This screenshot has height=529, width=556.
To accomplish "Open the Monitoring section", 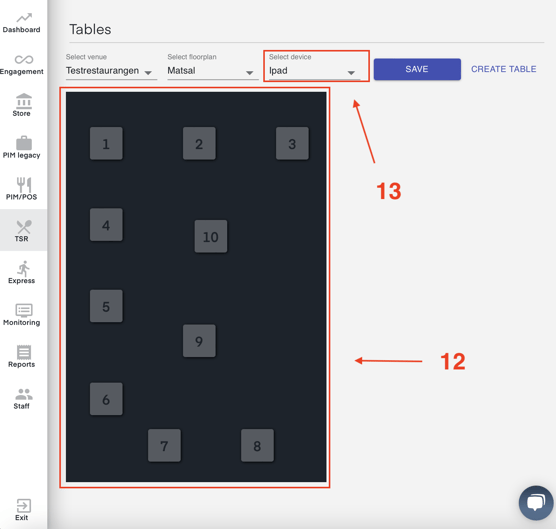I will coord(22,315).
